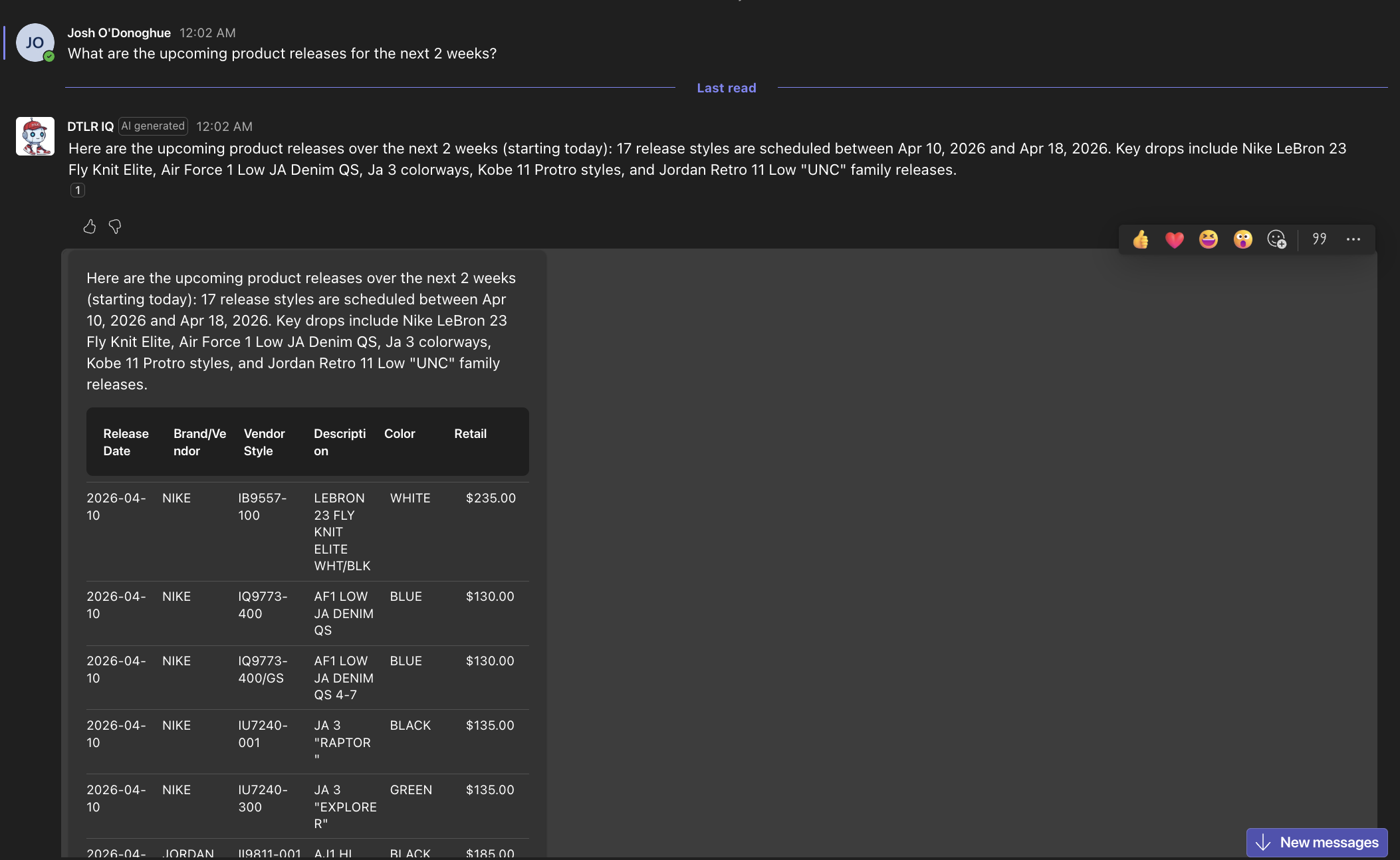React with the laughing emoji
This screenshot has width=1400, height=860.
[1209, 239]
